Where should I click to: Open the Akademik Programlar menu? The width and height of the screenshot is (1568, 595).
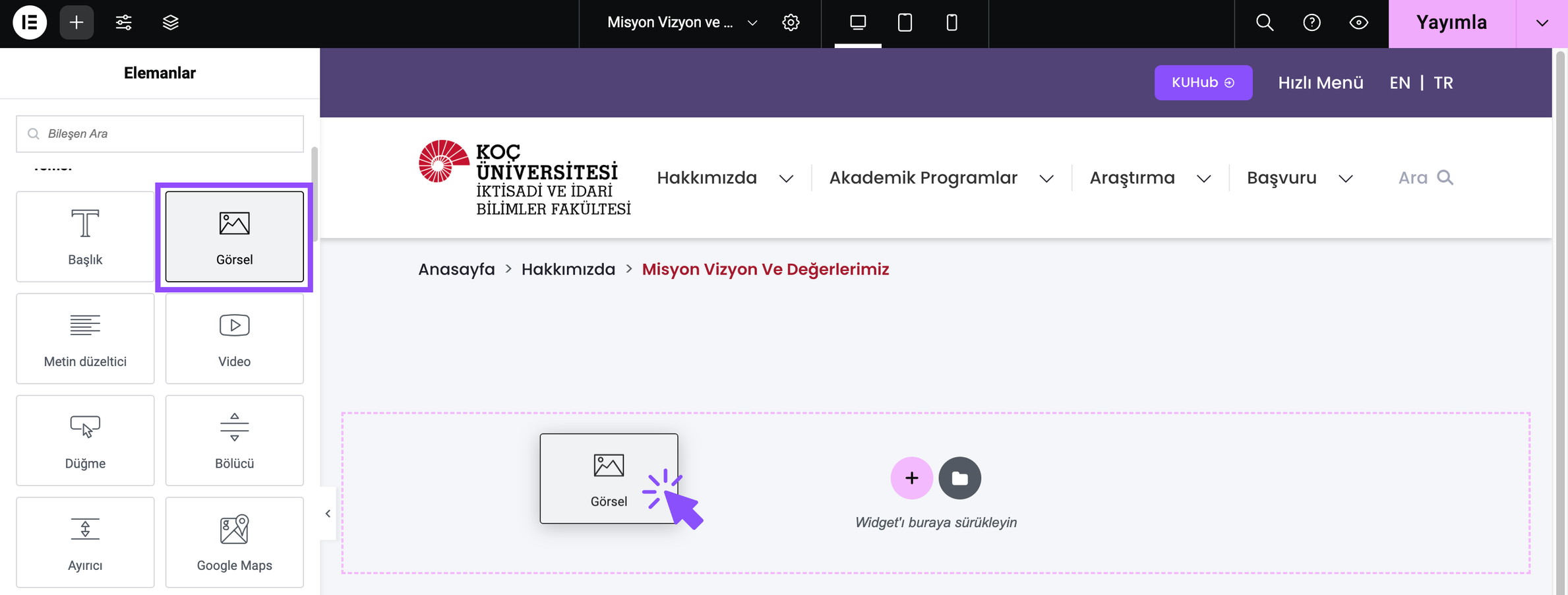coord(940,178)
